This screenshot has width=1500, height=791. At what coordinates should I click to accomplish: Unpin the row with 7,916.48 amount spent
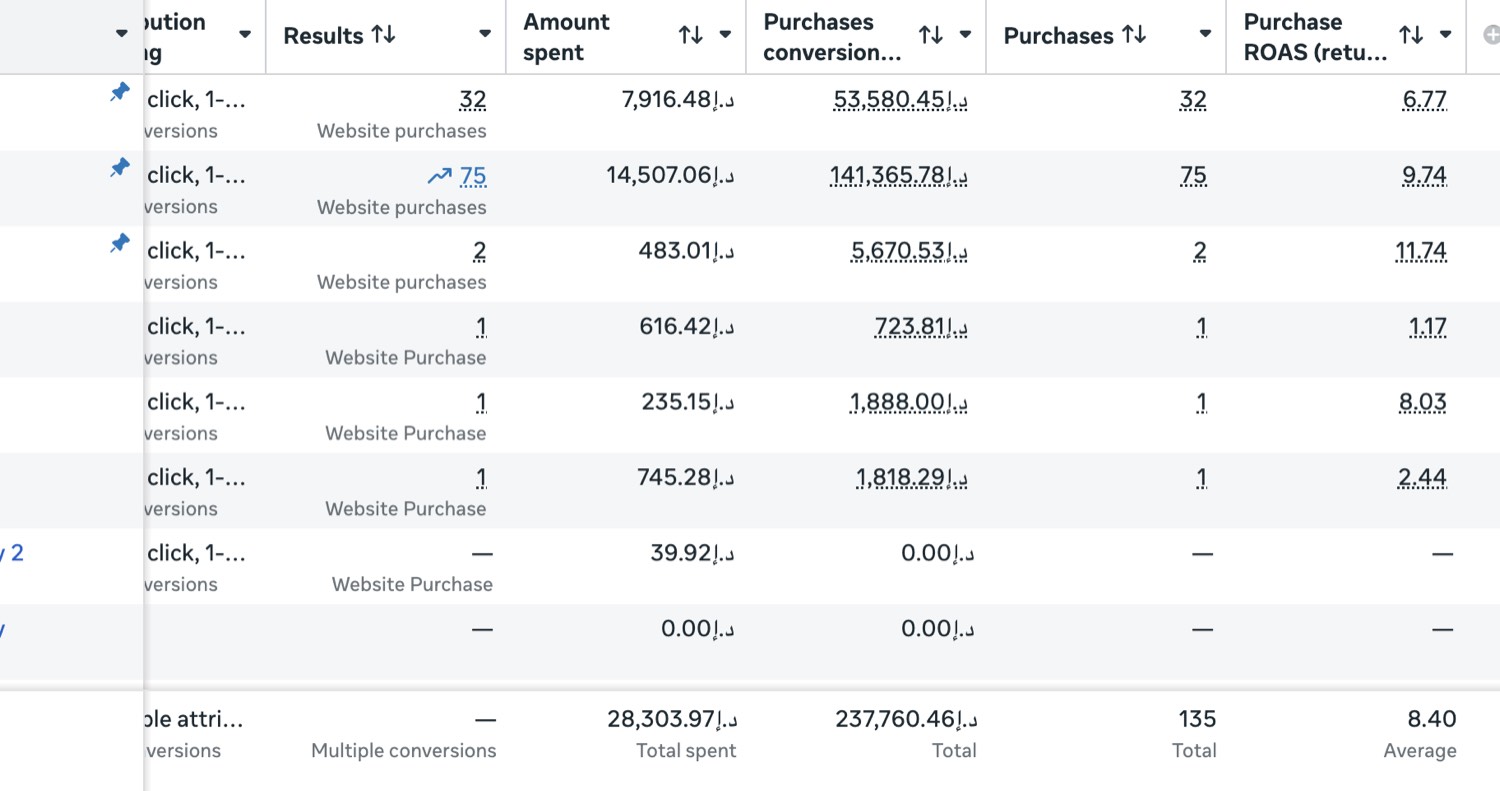pos(120,92)
